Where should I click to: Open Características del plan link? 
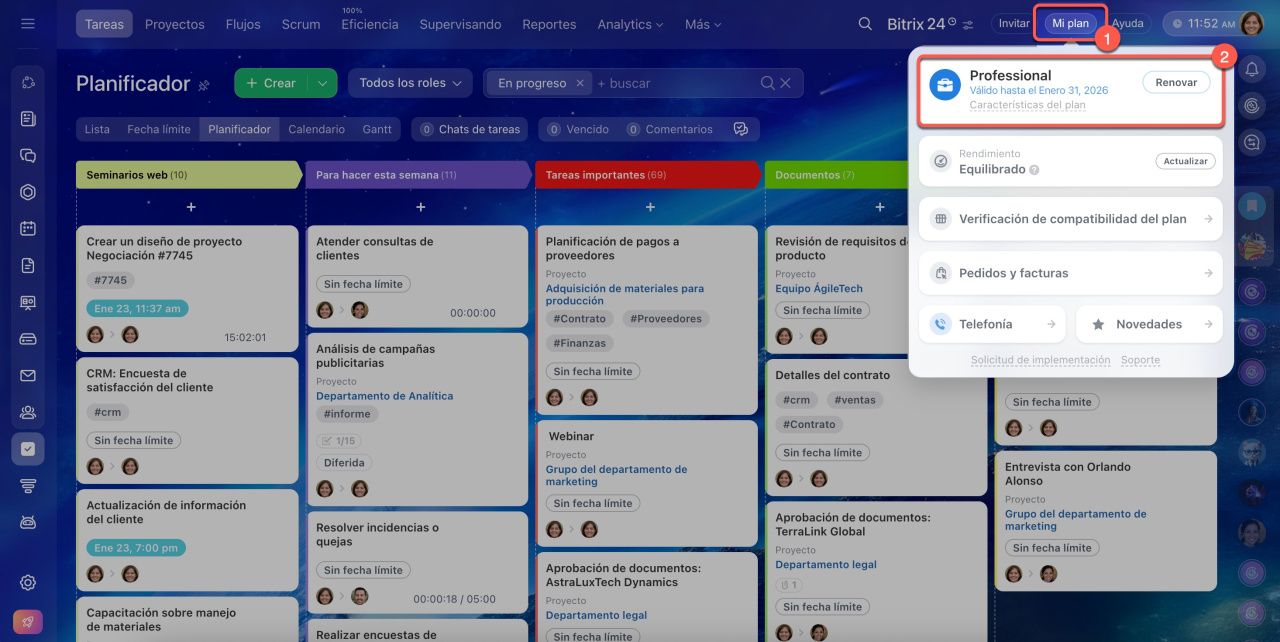coord(1027,105)
